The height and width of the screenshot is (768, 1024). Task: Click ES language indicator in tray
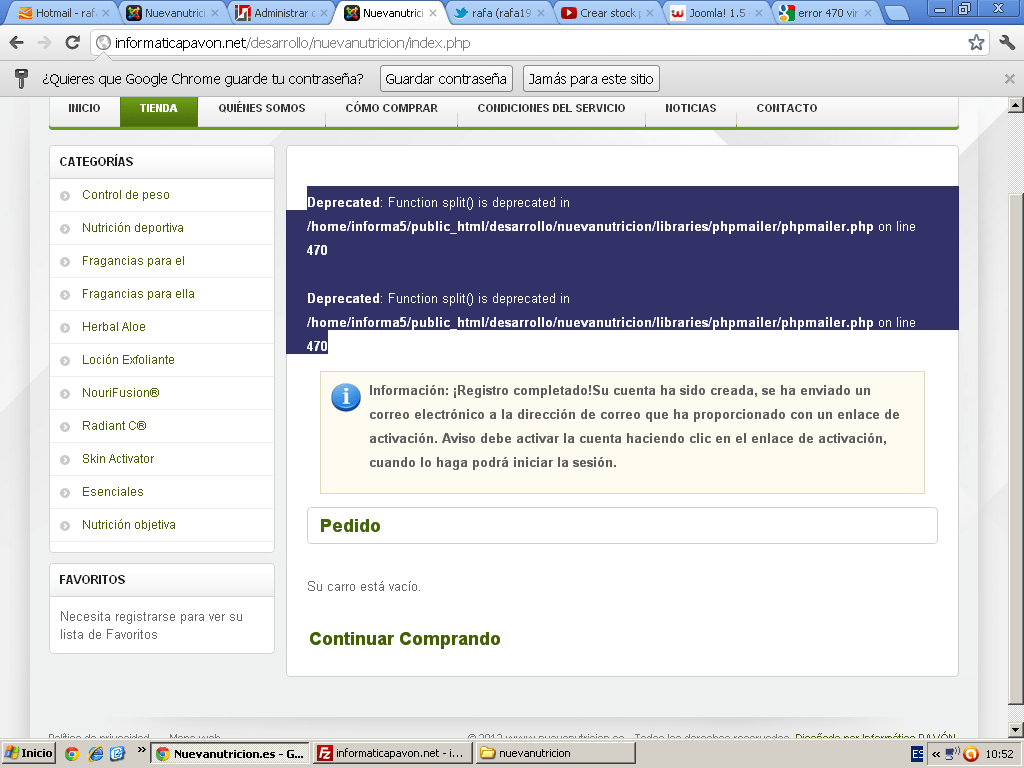point(917,754)
